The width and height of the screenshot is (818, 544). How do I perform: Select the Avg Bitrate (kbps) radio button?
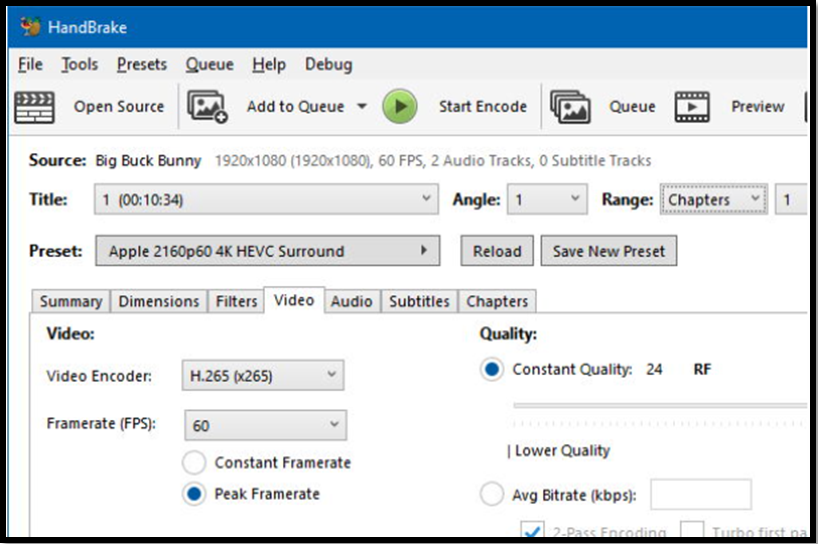click(x=491, y=494)
